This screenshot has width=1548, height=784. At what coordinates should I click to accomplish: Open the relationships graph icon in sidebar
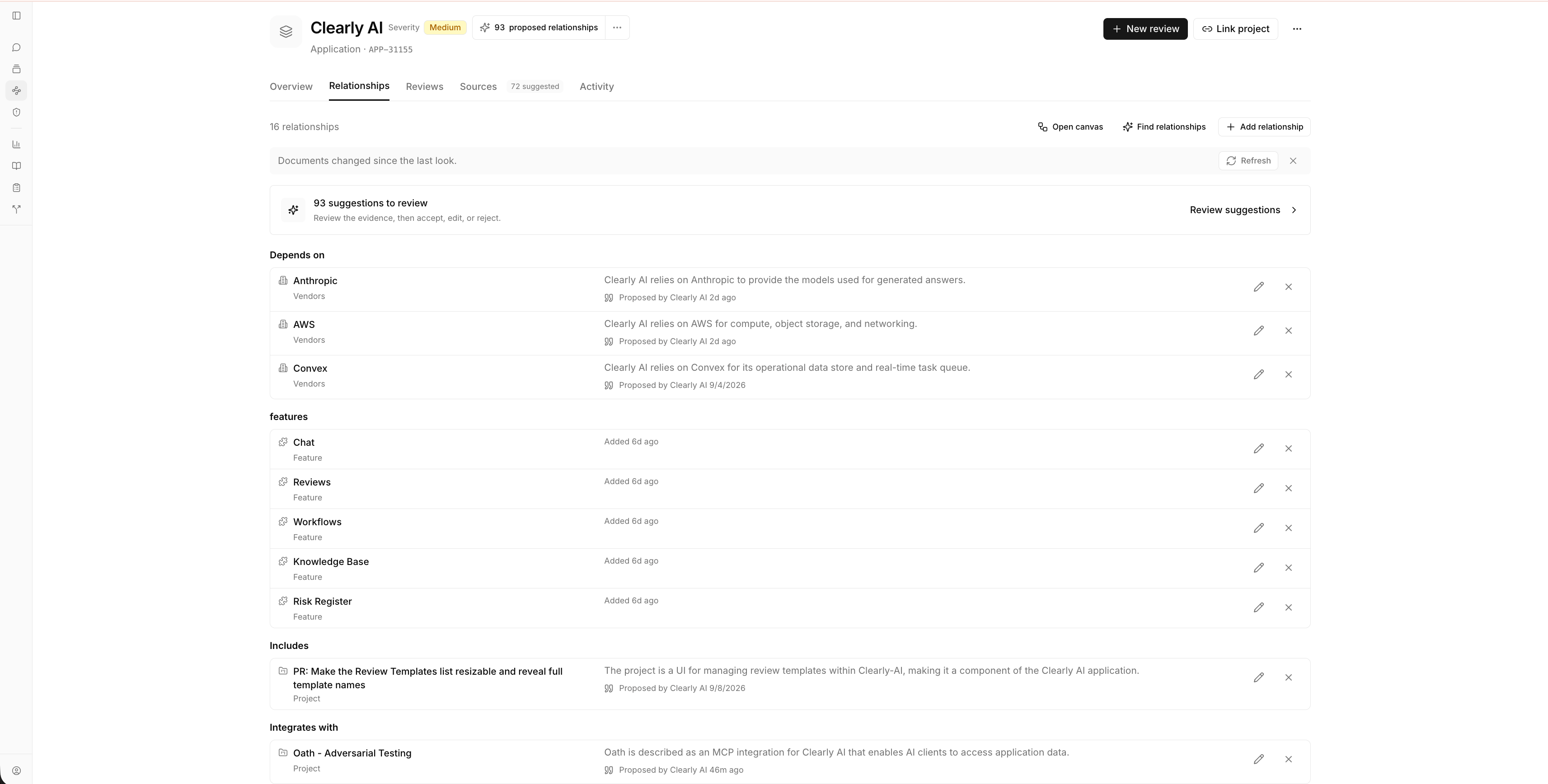point(16,91)
